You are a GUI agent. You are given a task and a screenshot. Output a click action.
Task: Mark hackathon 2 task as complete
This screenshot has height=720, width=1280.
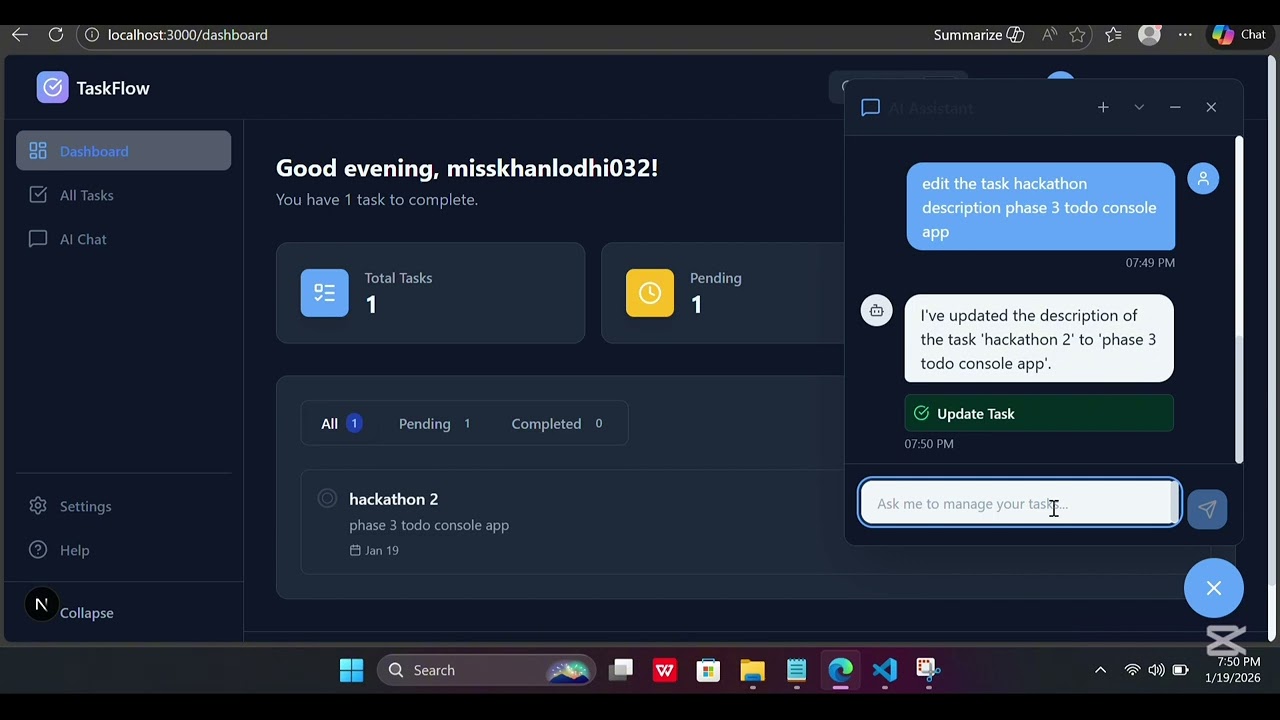click(x=327, y=498)
